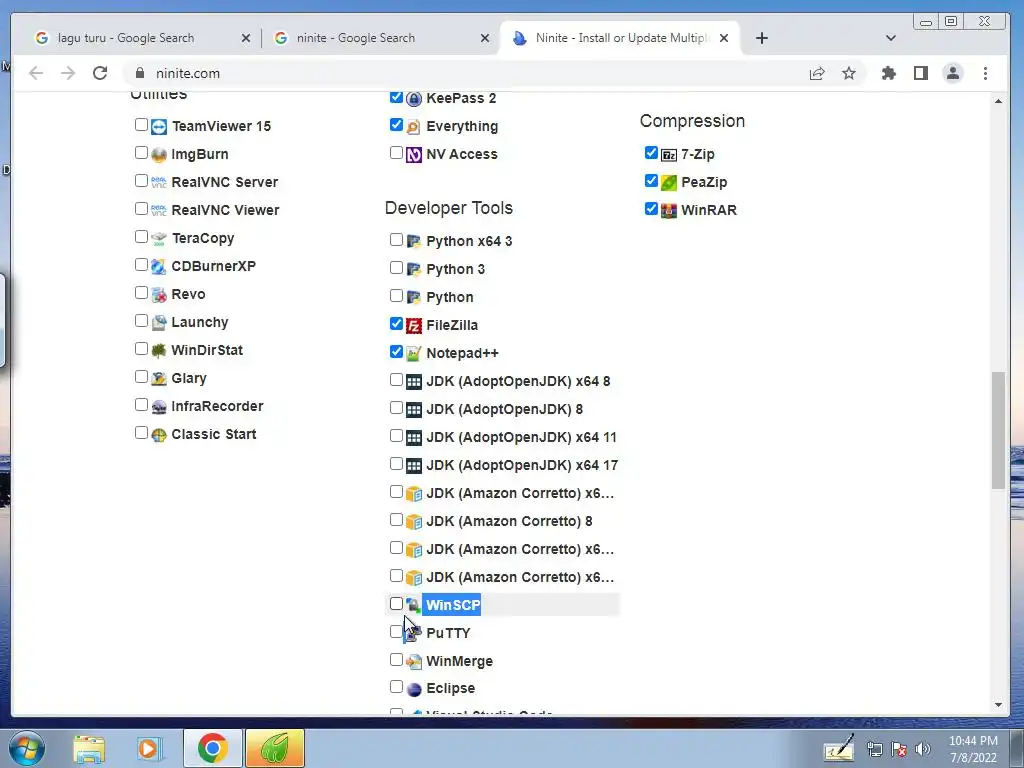Screen dimensions: 1024x768
Task: Click the 'Launchy' label
Action: pyautogui.click(x=200, y=322)
